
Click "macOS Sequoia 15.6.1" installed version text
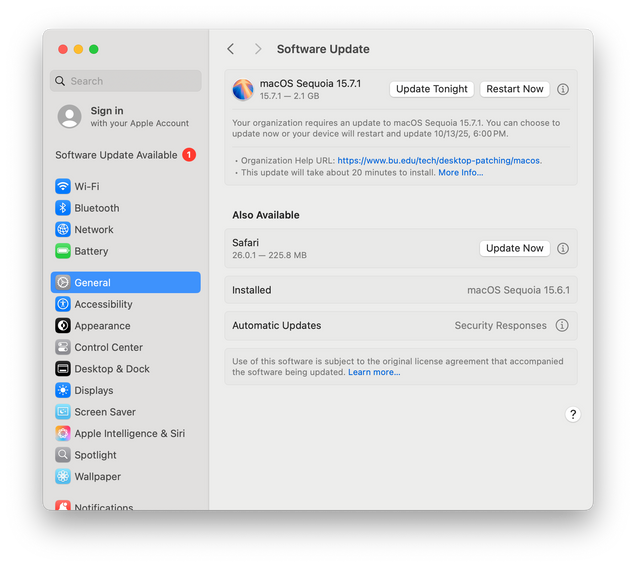click(x=518, y=290)
